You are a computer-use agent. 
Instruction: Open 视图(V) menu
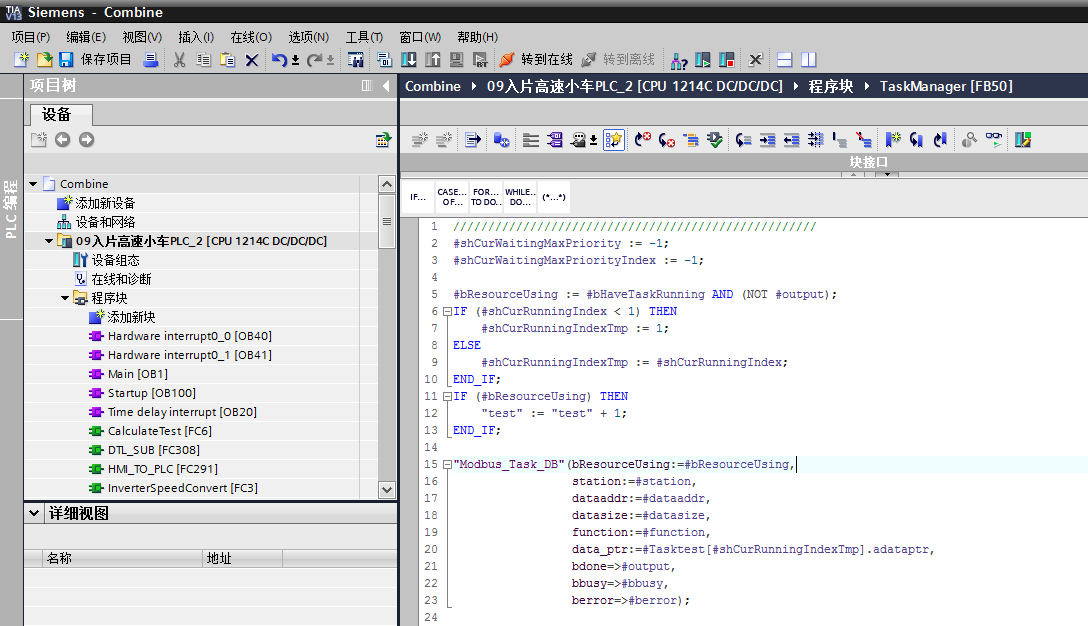142,37
